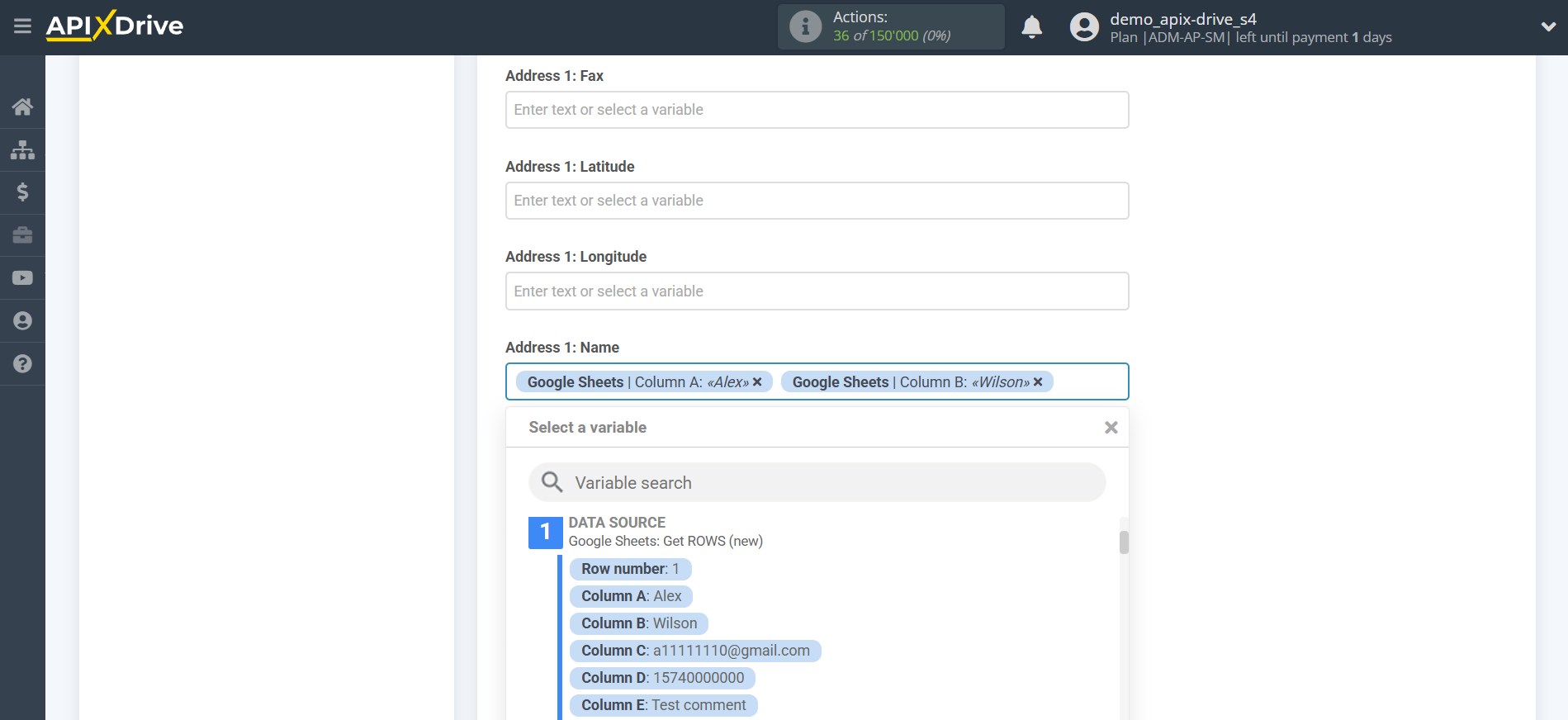Click the search magnifier icon
Viewport: 1568px width, 720px height.
tap(552, 482)
